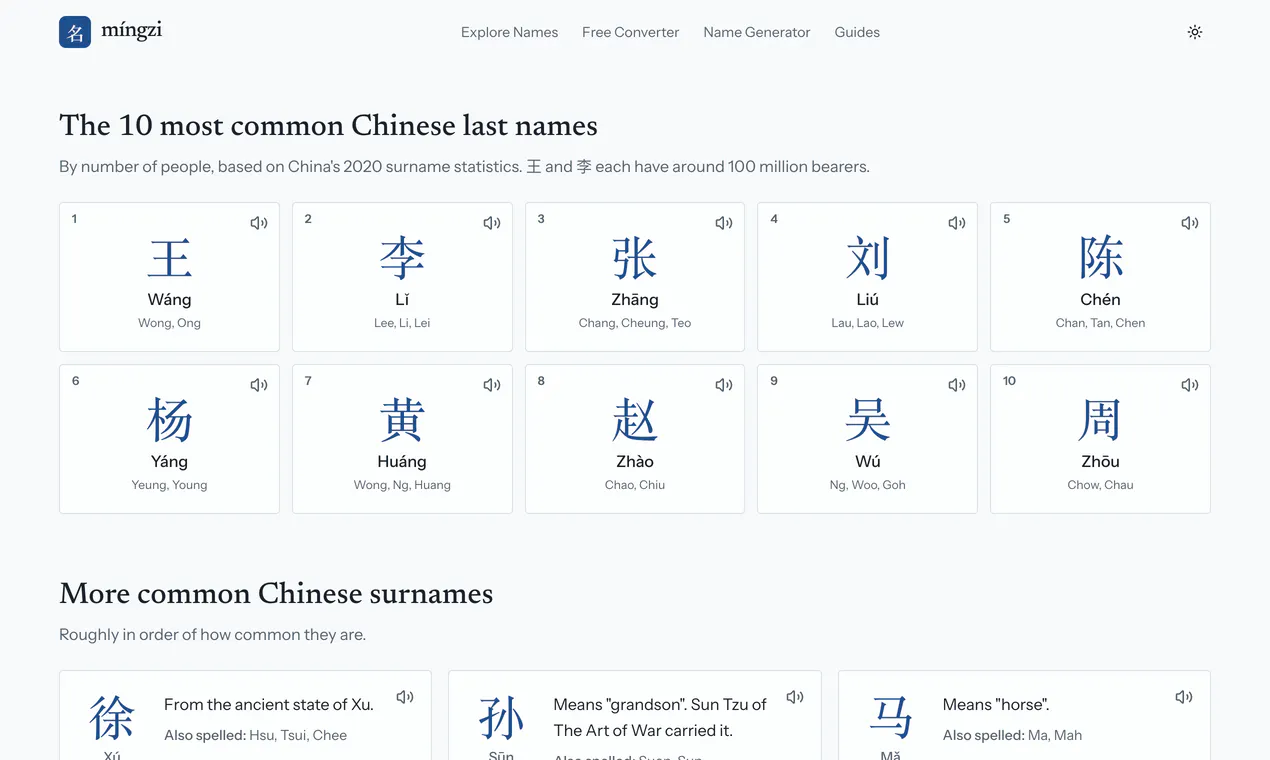Screen dimensions: 1270x760
Task: Open the Free Converter page
Action: [x=631, y=32]
